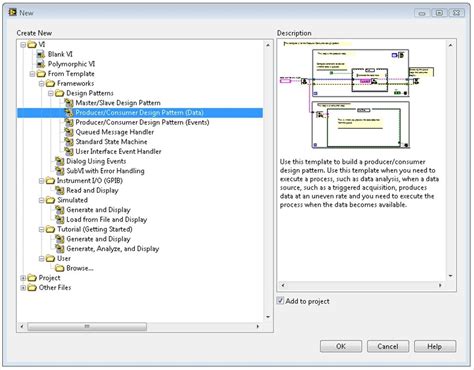This screenshot has height=370, width=474.
Task: Toggle the Add to project checkbox
Action: [x=281, y=301]
